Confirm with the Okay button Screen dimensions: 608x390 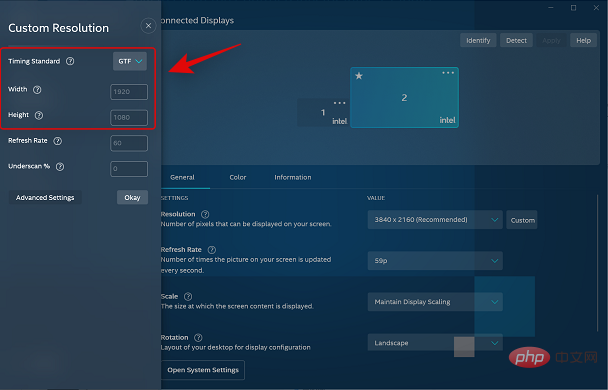(132, 197)
